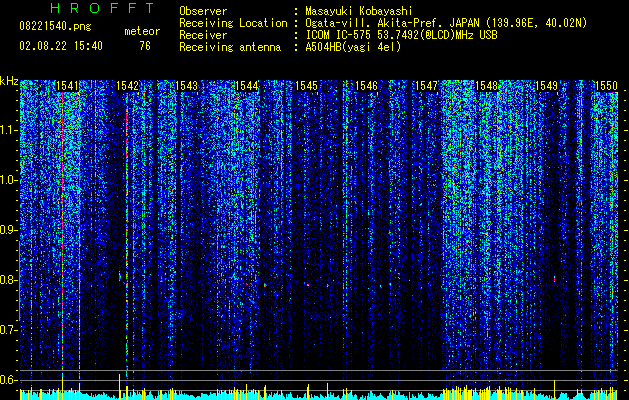The image size is (629, 400).
Task: Click the Receiver label
Action: (203, 35)
